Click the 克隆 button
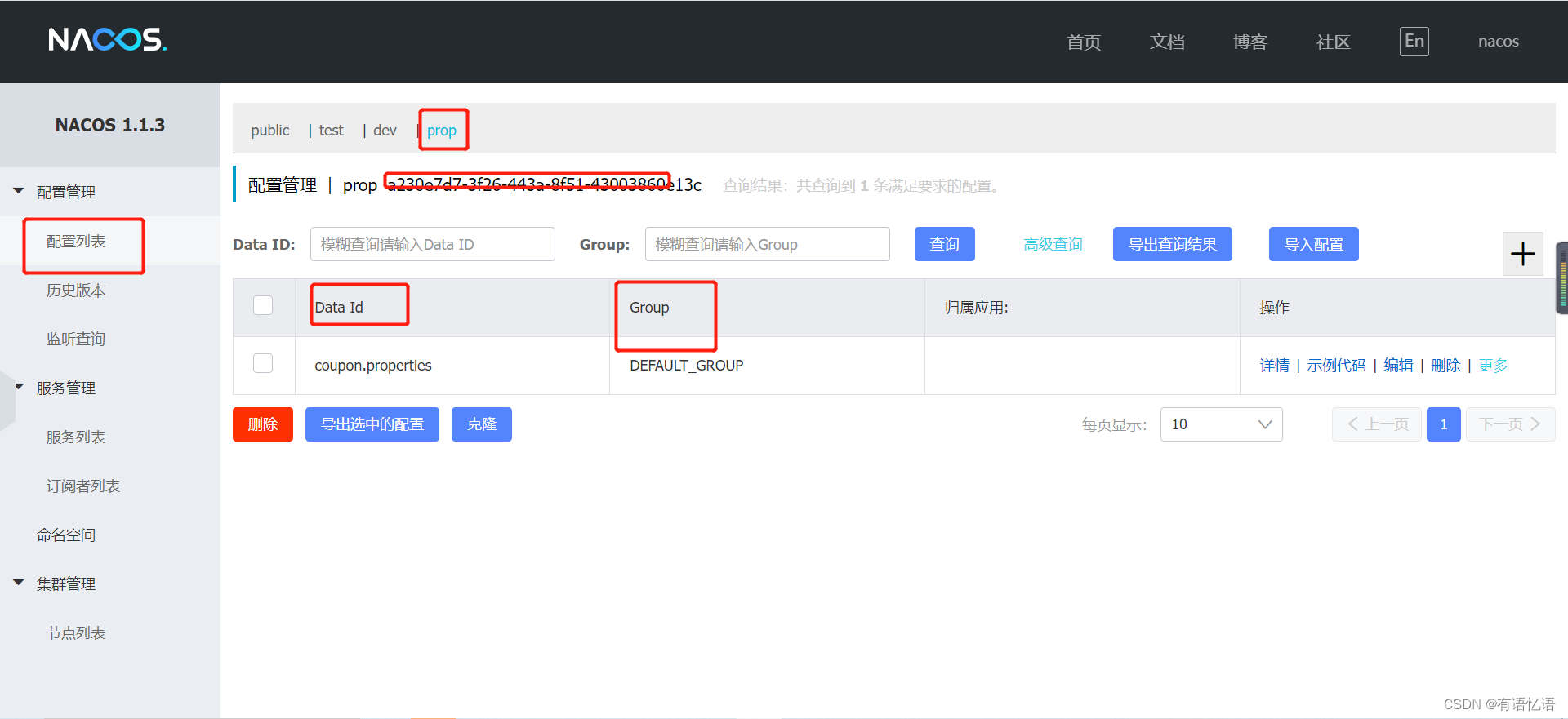The image size is (1568, 719). 482,424
